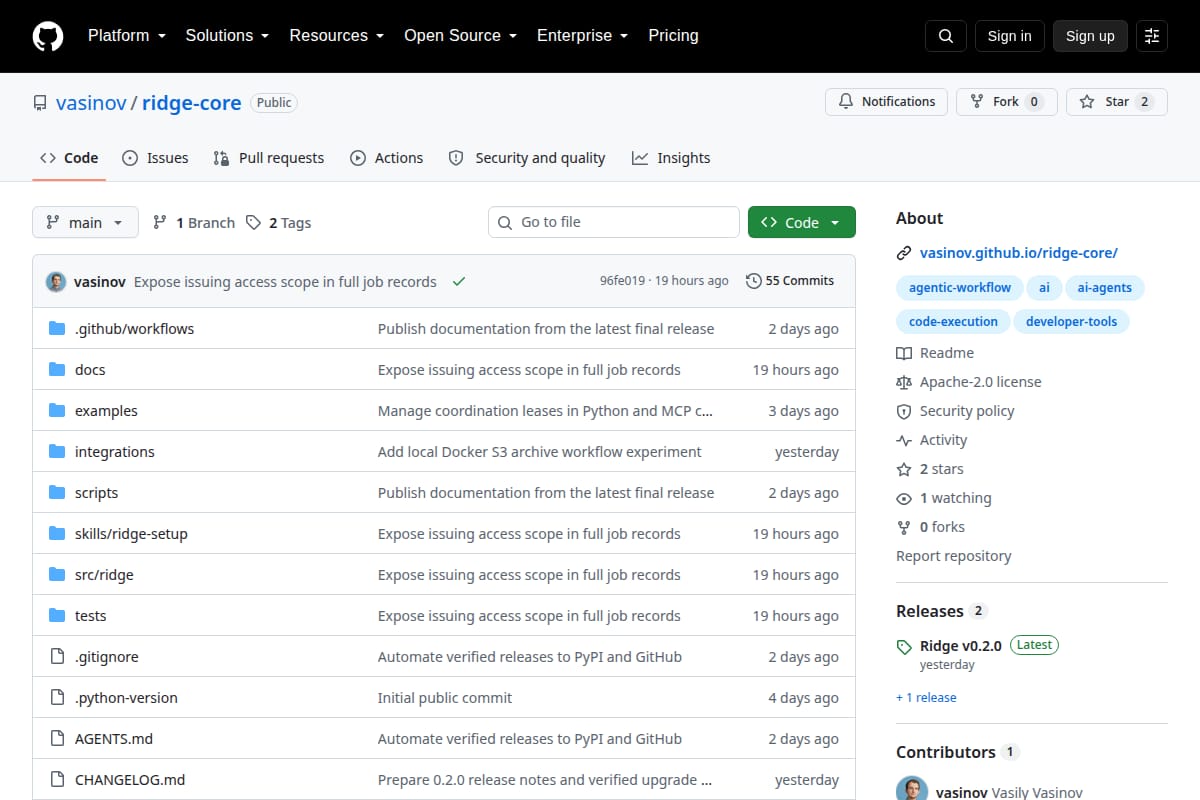The image size is (1200, 800).
Task: Click the folder icon for src/ridge
Action: tap(57, 575)
